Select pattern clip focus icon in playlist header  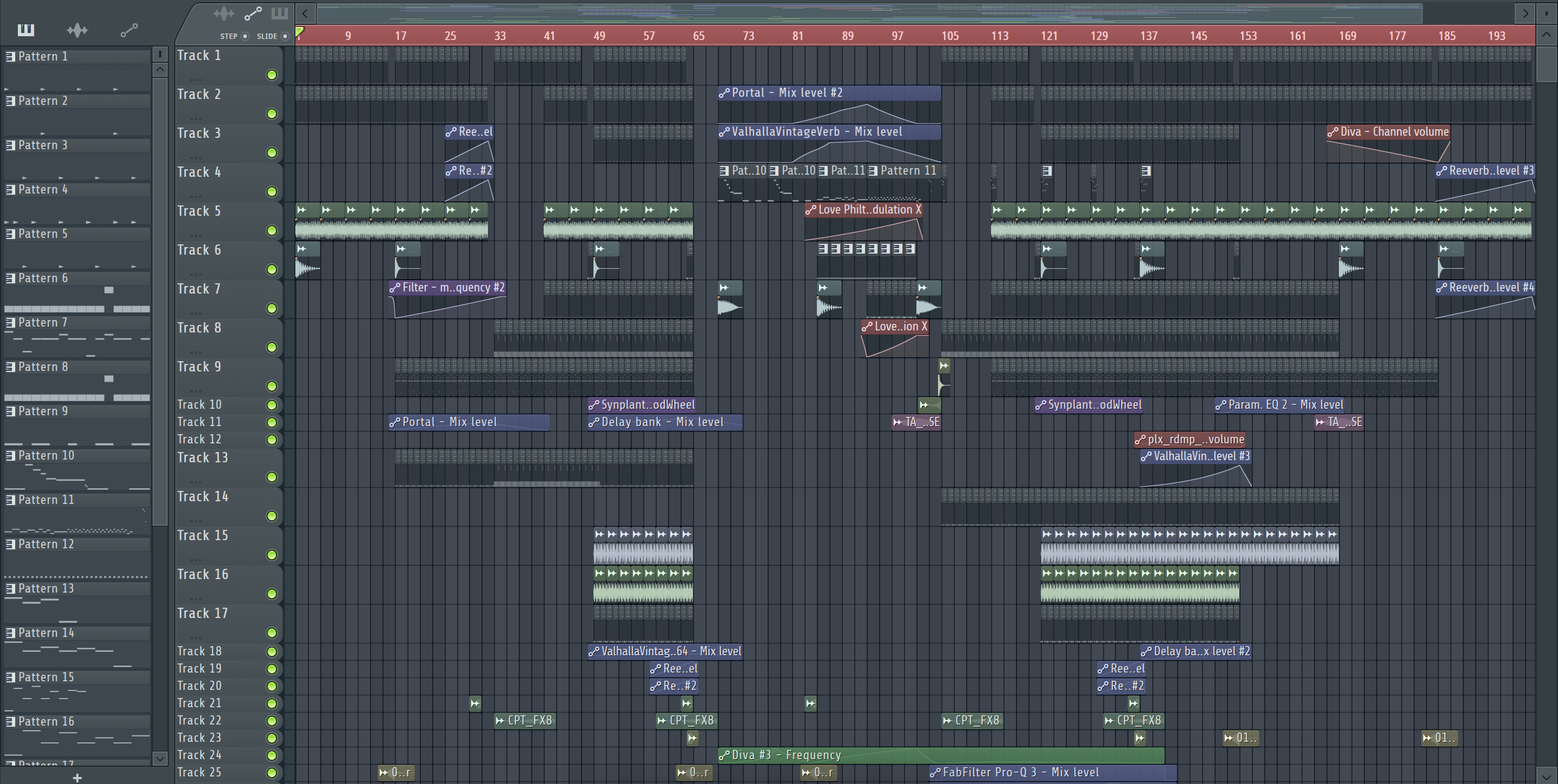[280, 12]
